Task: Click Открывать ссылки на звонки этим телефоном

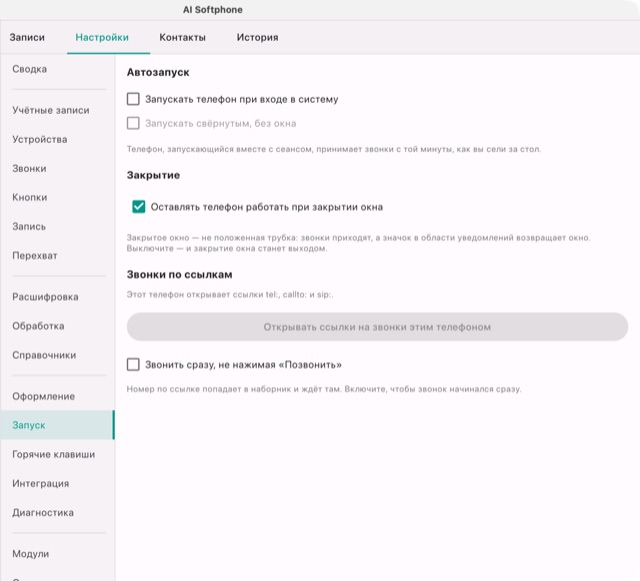Action: [377, 327]
